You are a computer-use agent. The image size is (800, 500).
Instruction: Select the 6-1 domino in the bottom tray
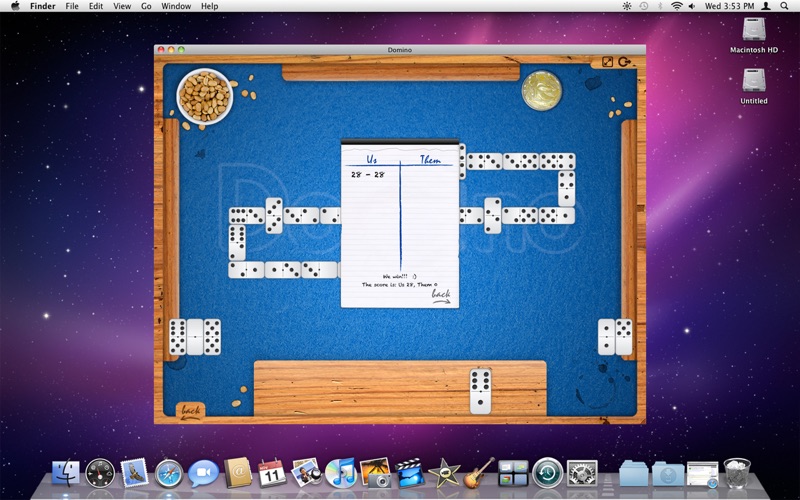tap(480, 391)
